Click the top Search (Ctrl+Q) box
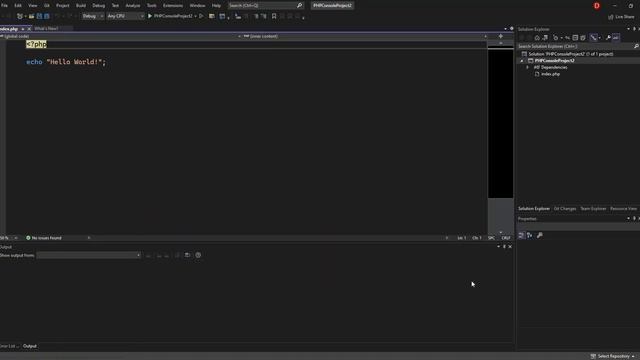This screenshot has width=640, height=360. tap(265, 5)
